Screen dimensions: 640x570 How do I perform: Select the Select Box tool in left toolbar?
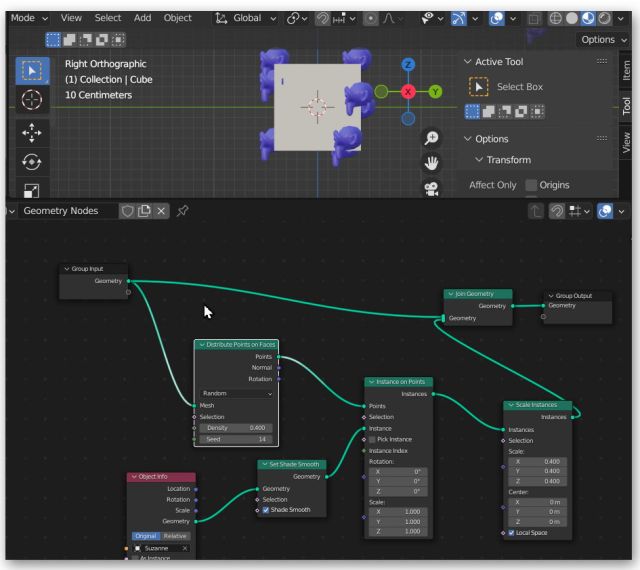tap(32, 71)
